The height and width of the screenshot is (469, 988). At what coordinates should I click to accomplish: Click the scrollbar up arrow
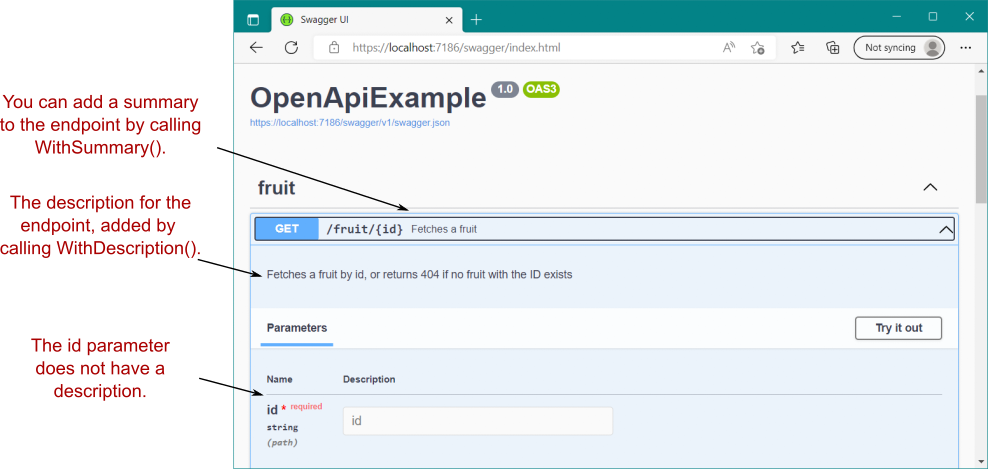(x=981, y=71)
